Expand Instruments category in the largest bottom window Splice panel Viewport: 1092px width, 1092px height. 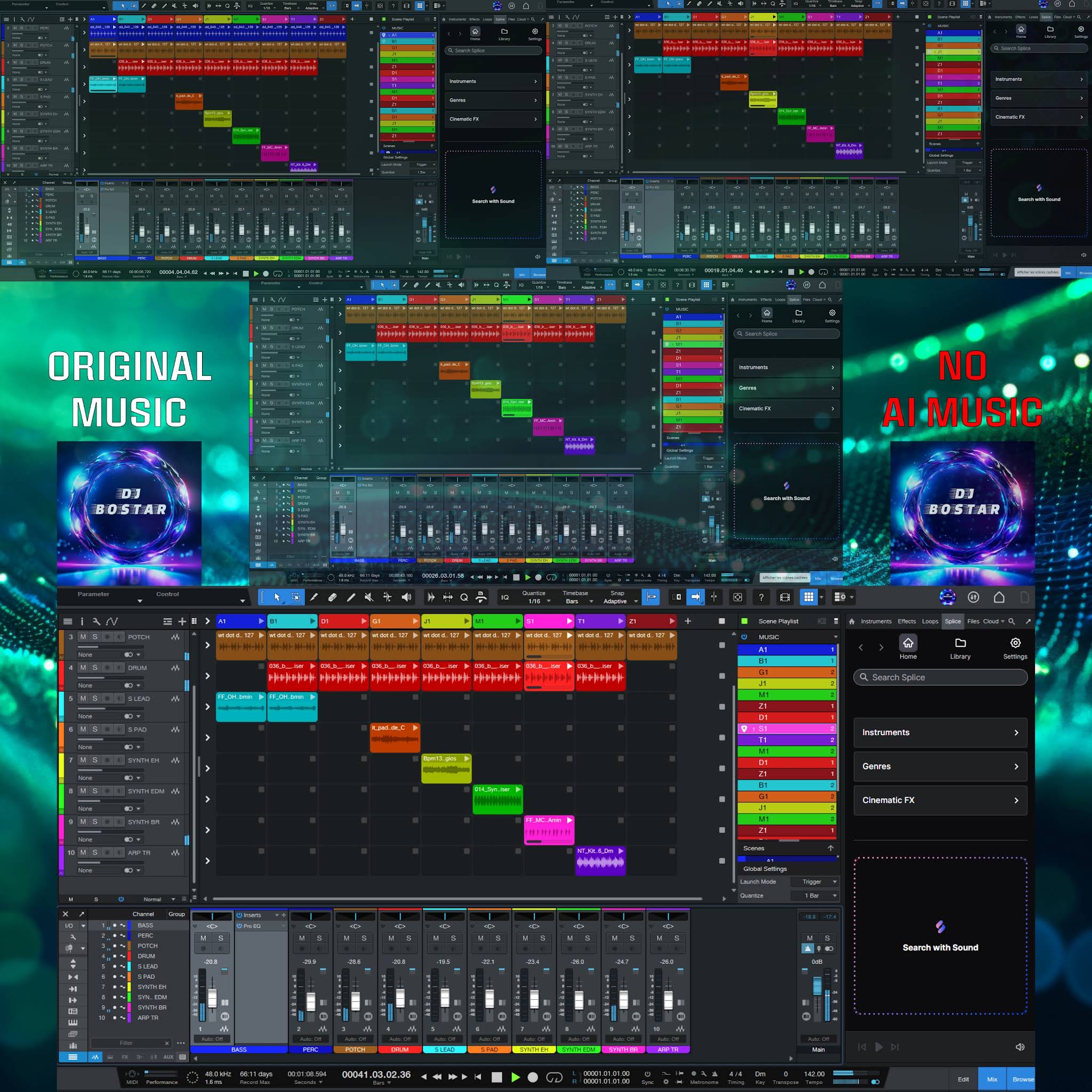pyautogui.click(x=941, y=733)
